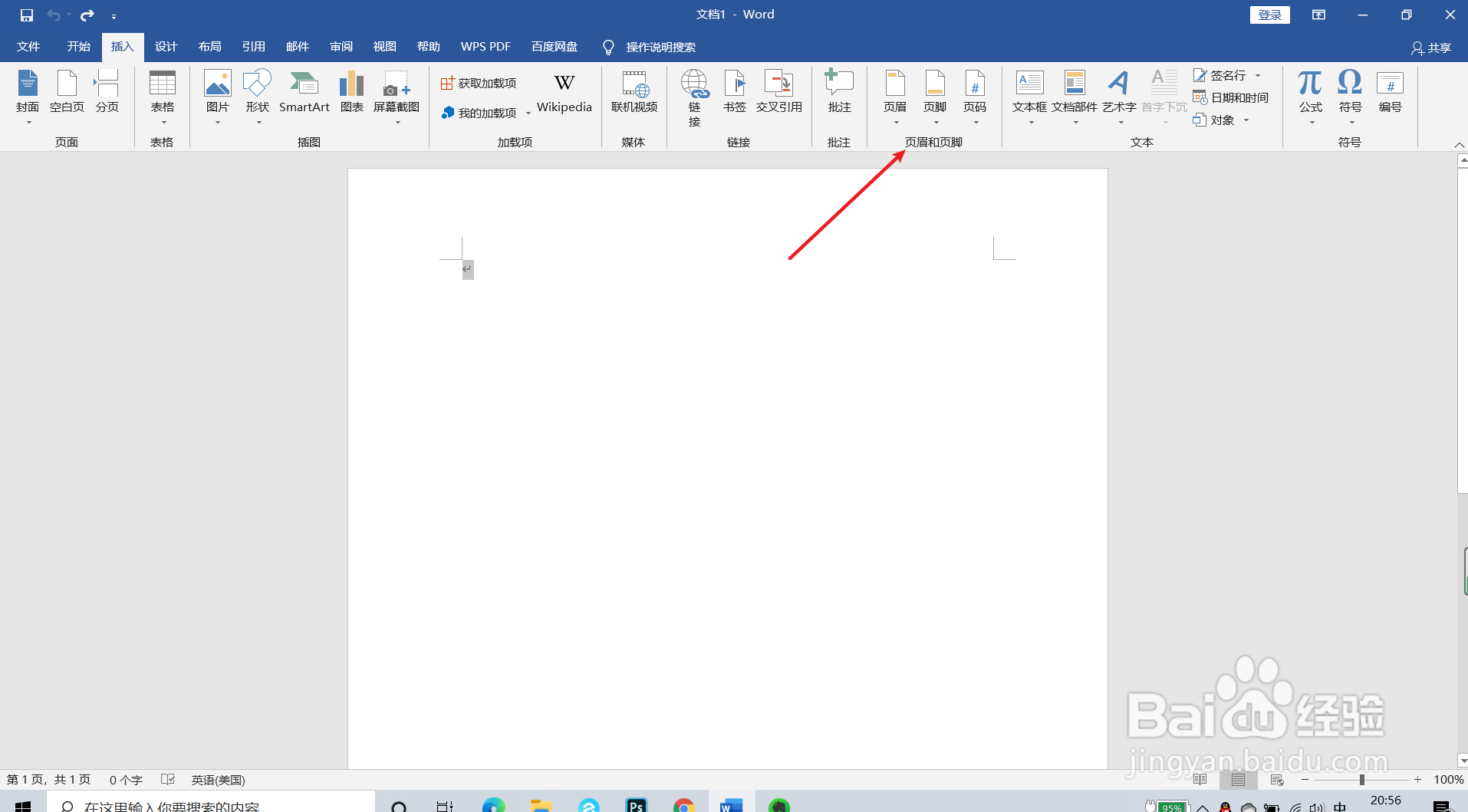Screen dimensions: 1468x812
Task: Save the document with the floppy icon
Action: click(x=26, y=15)
